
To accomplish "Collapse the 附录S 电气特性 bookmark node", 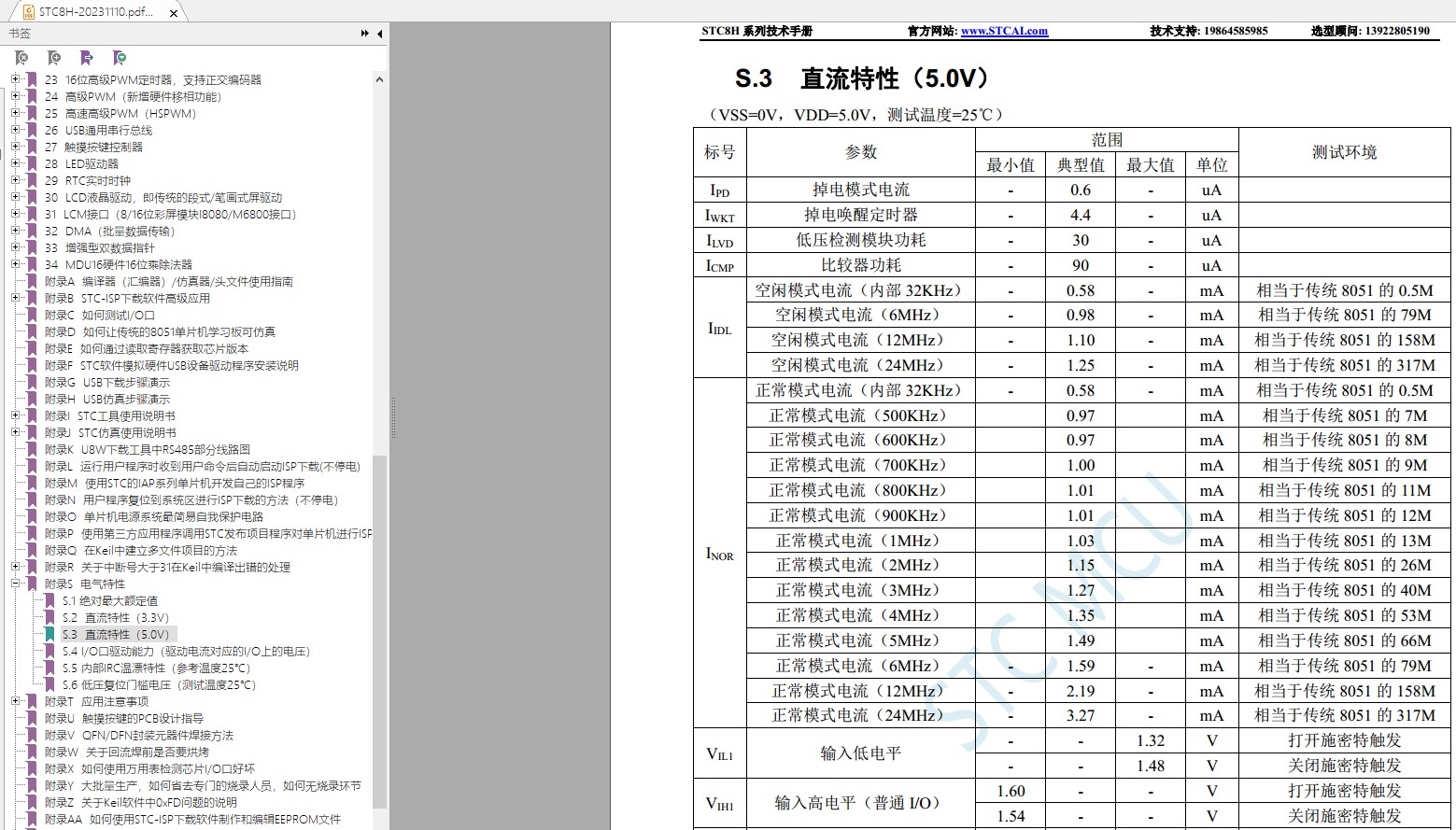I will coord(15,584).
